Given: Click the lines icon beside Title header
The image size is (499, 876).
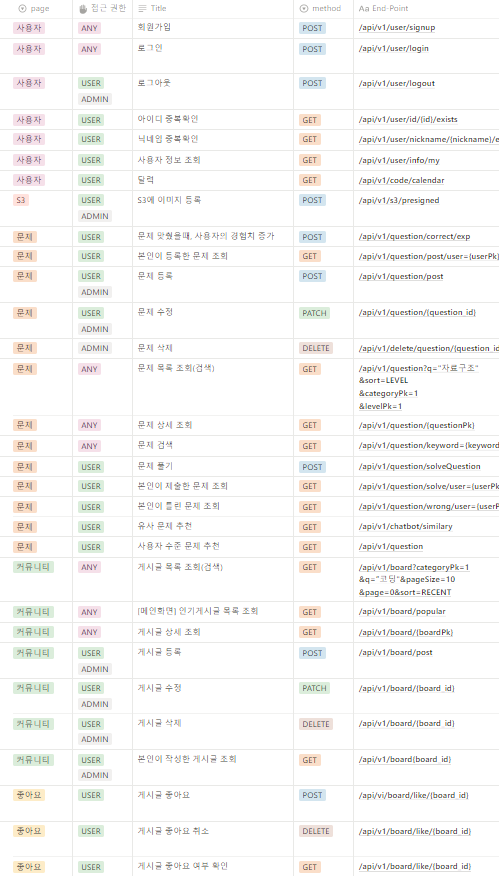Looking at the screenshot, I should tap(142, 8).
